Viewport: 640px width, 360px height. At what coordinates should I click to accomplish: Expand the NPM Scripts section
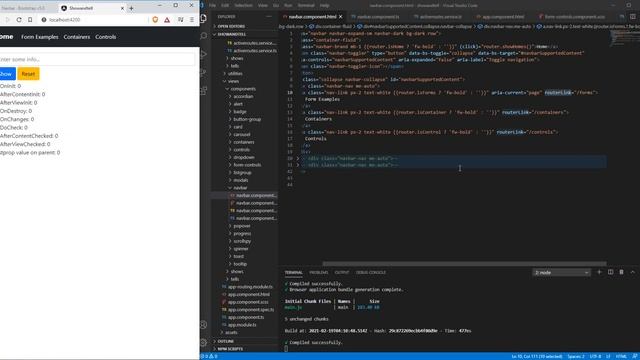coord(230,349)
